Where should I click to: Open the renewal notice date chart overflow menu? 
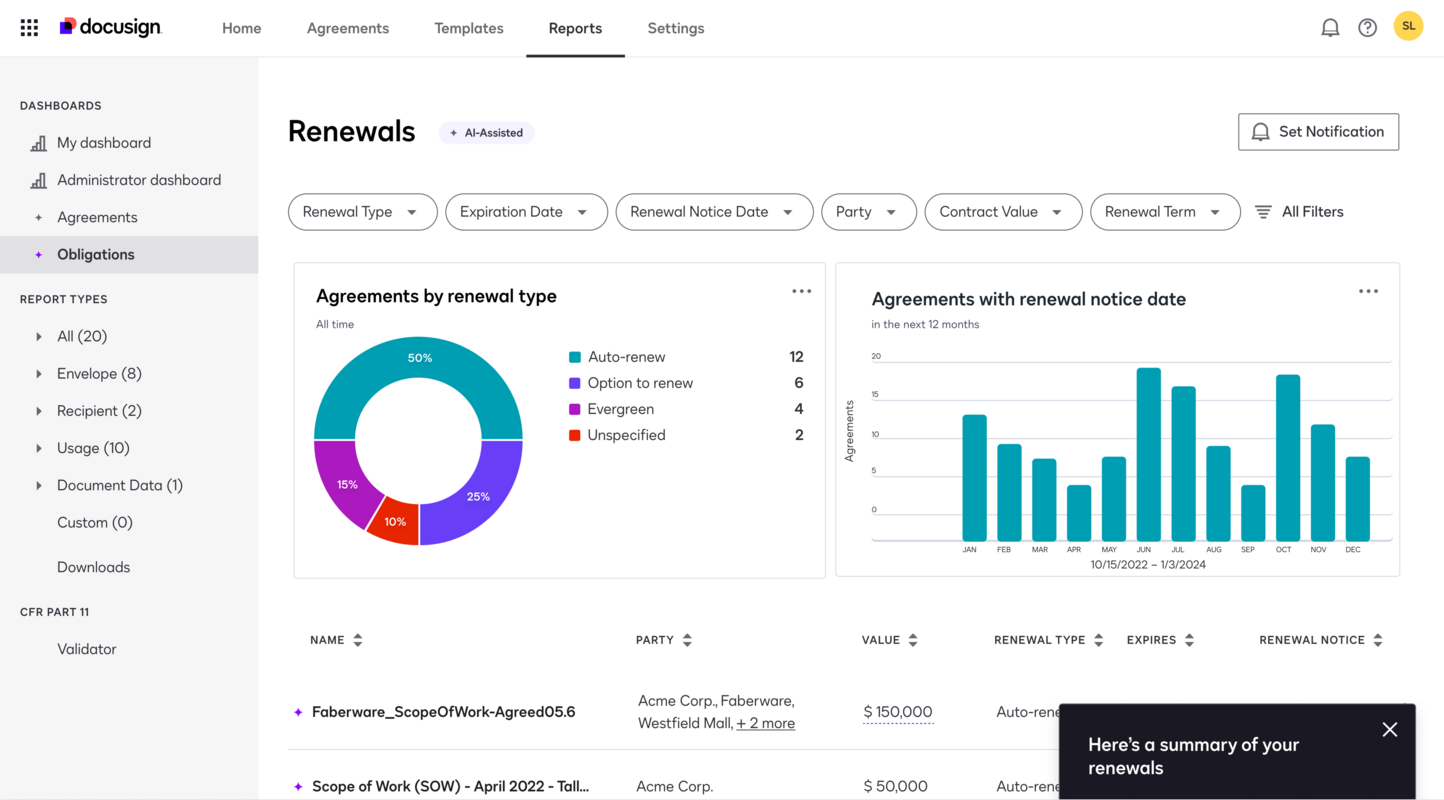pos(1368,290)
